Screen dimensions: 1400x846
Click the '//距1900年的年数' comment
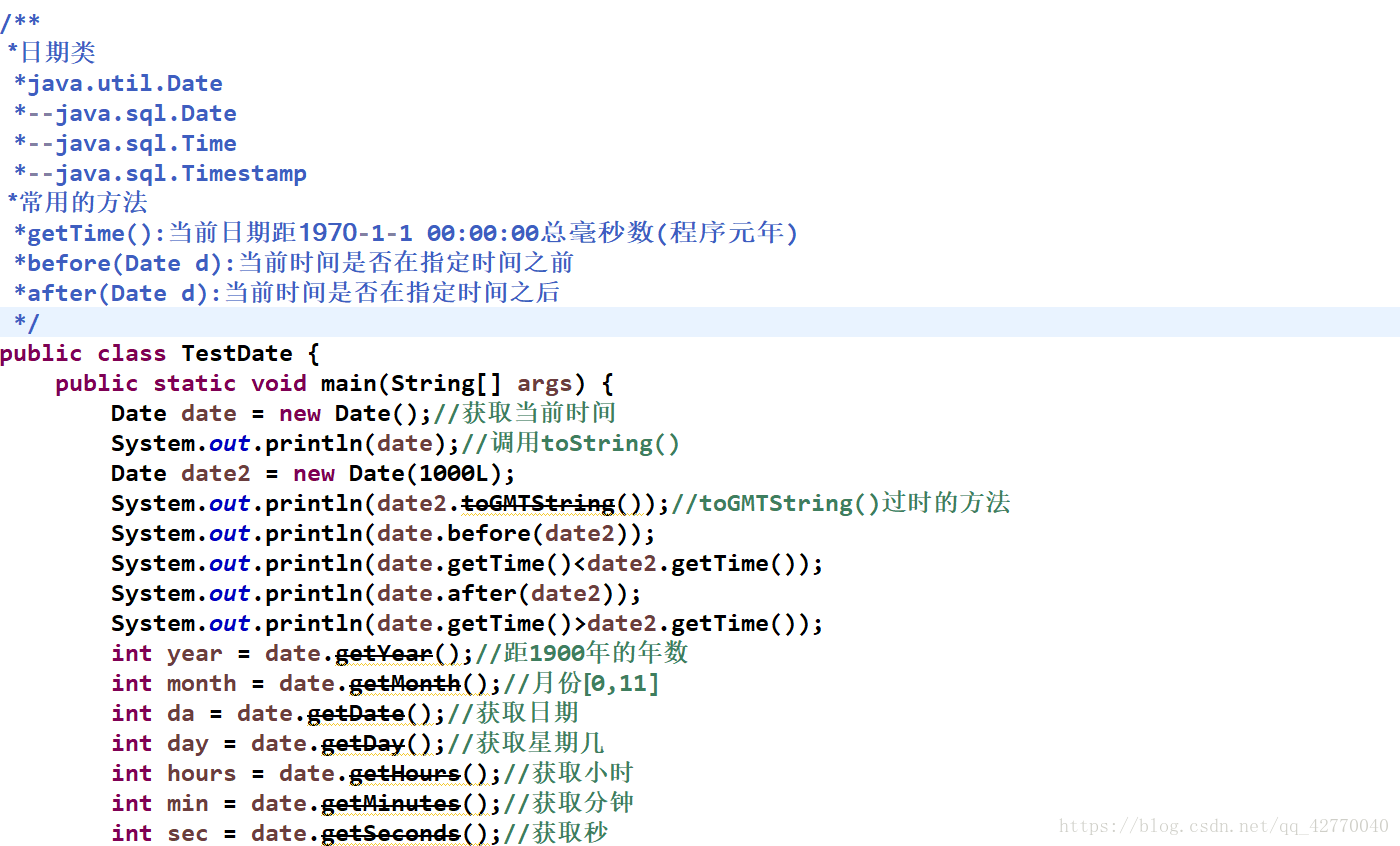pyautogui.click(x=582, y=654)
